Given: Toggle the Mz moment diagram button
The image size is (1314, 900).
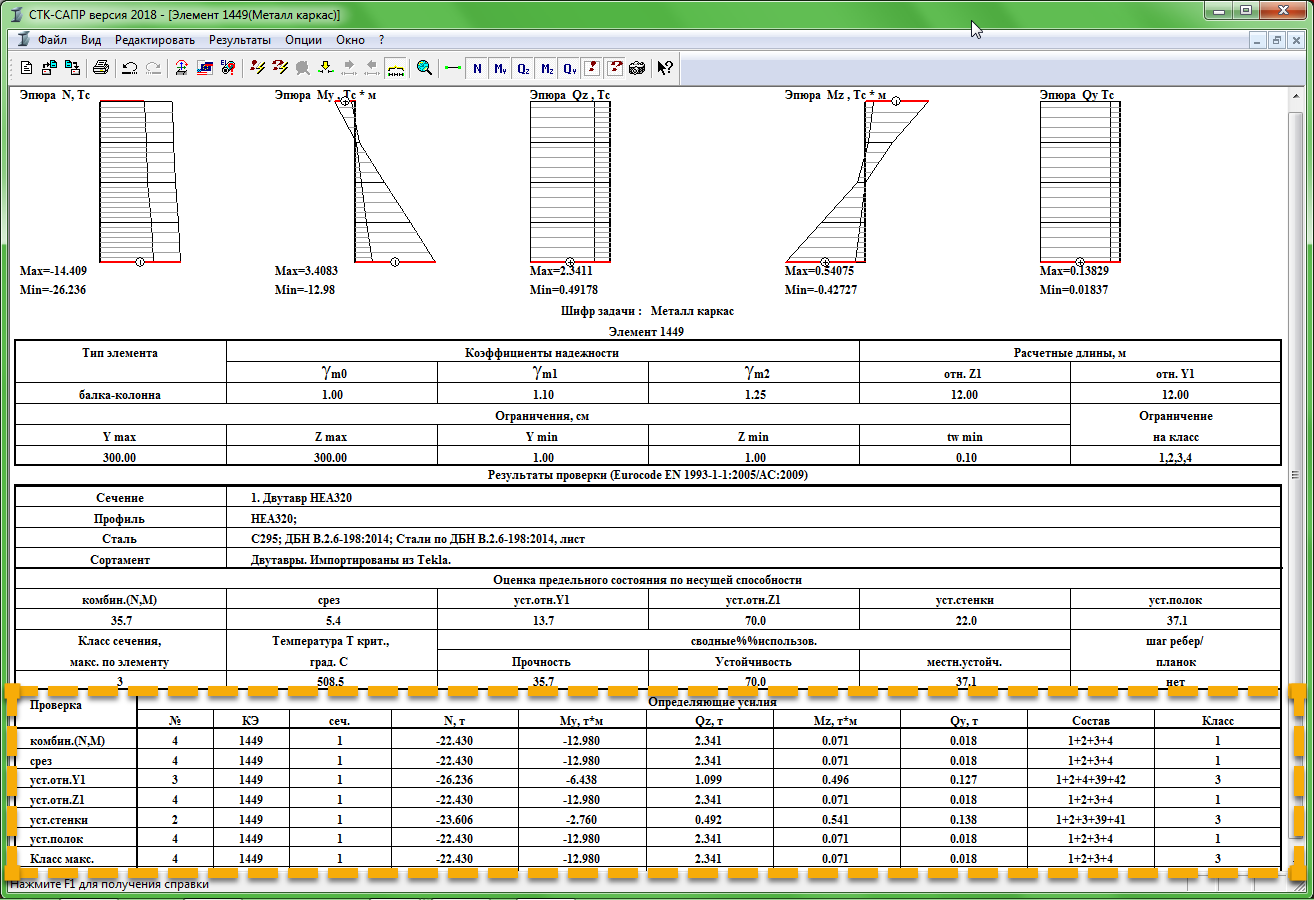Looking at the screenshot, I should pyautogui.click(x=546, y=68).
